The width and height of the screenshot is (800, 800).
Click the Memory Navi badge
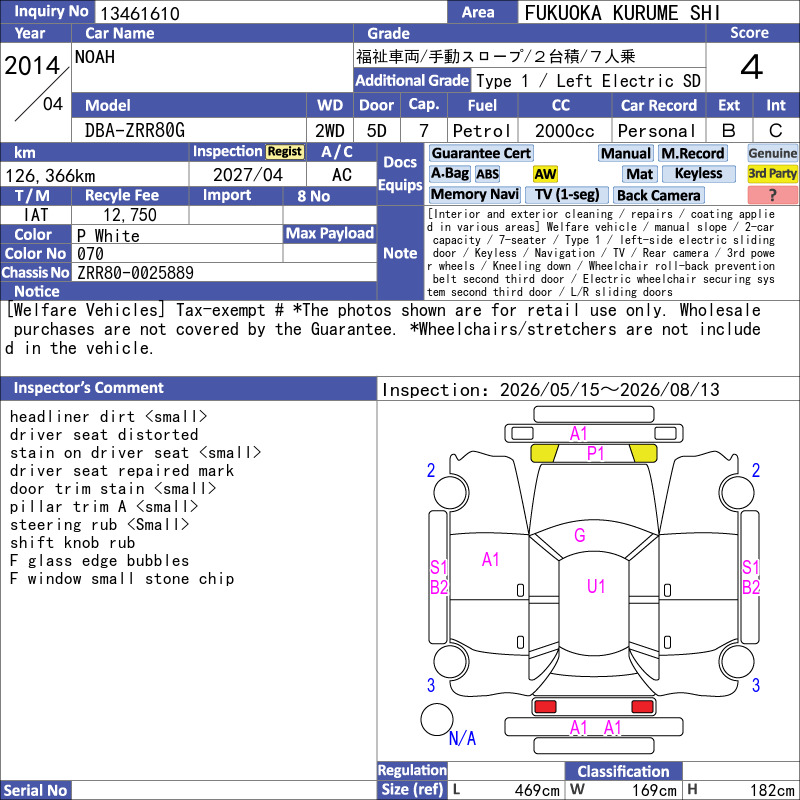(474, 194)
